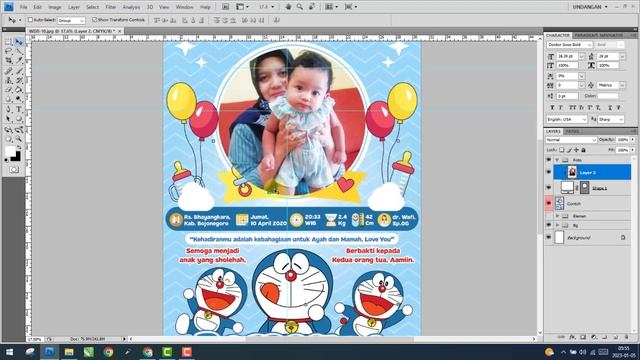Select the Move tool in the toolbox

(x=19, y=42)
